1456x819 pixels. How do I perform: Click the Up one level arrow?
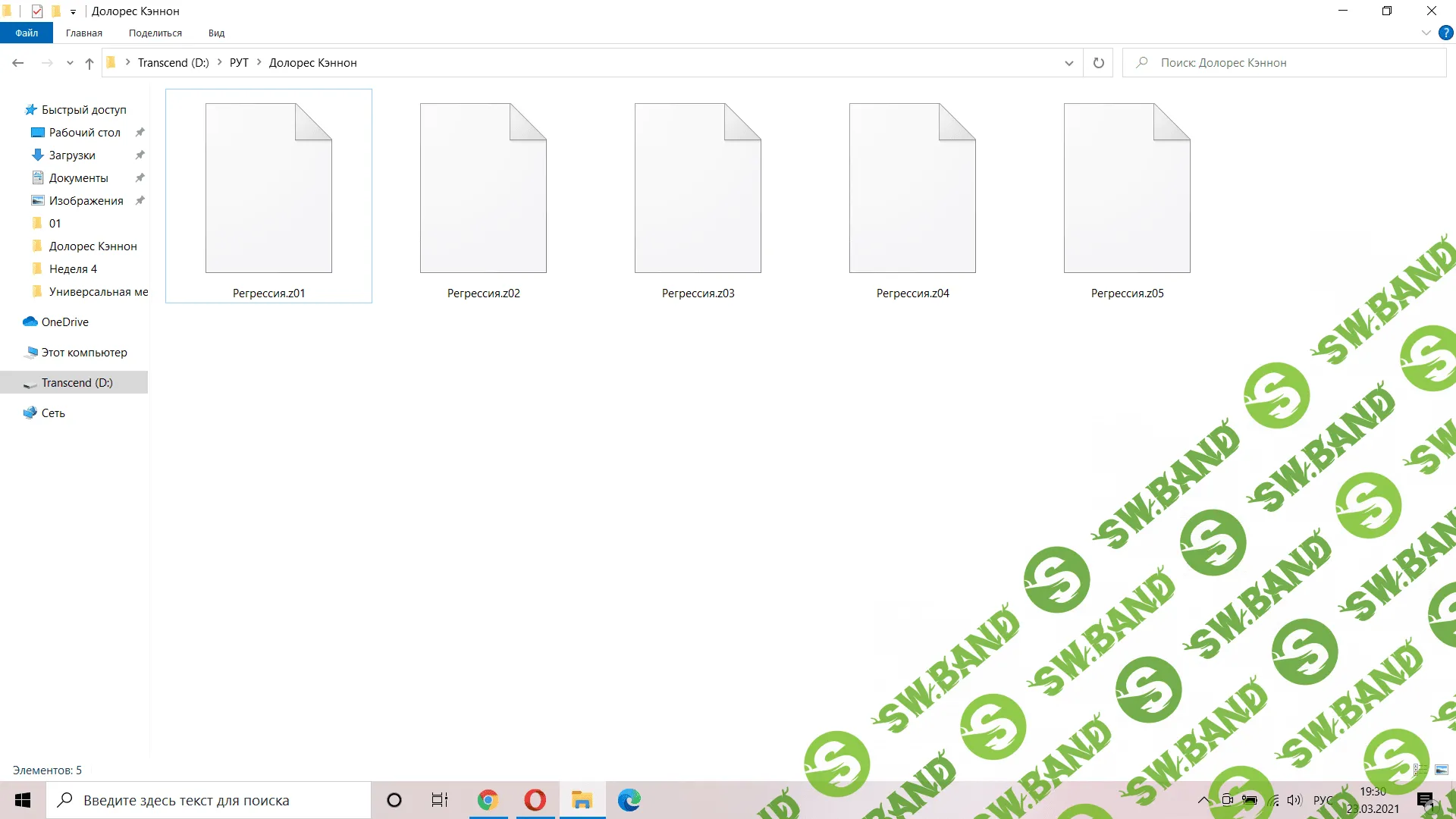point(89,63)
